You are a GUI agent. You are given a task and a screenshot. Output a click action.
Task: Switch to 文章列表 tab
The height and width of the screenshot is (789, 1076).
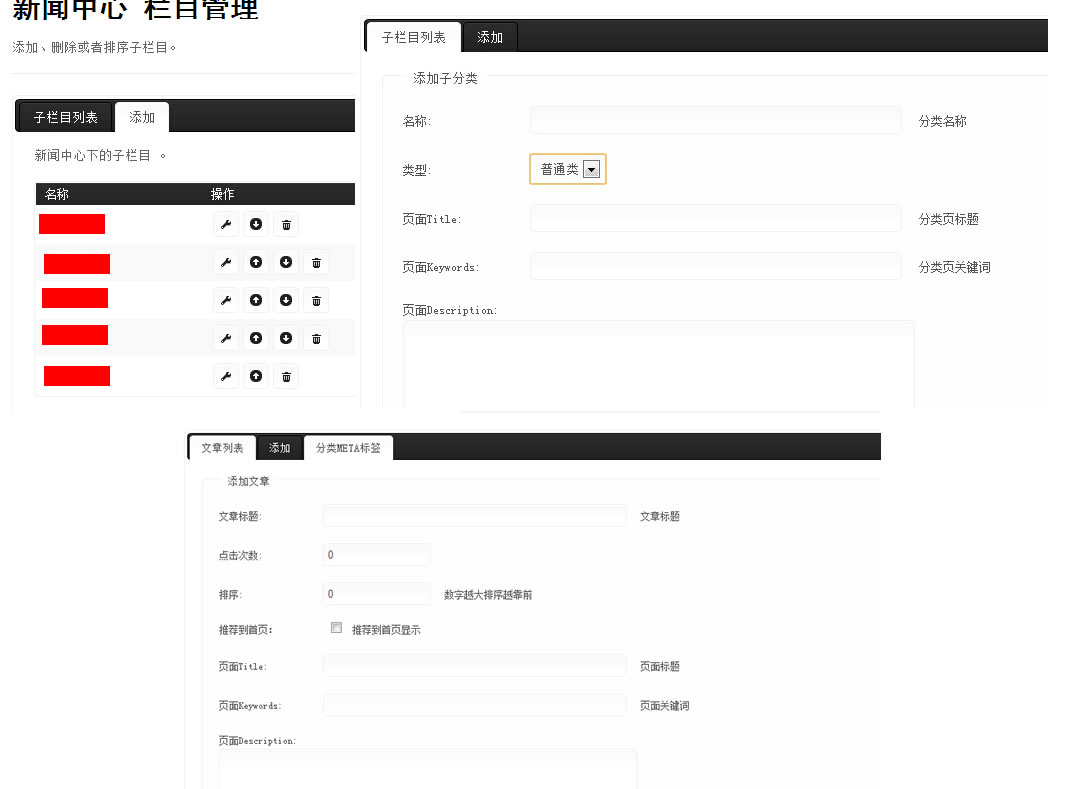222,448
